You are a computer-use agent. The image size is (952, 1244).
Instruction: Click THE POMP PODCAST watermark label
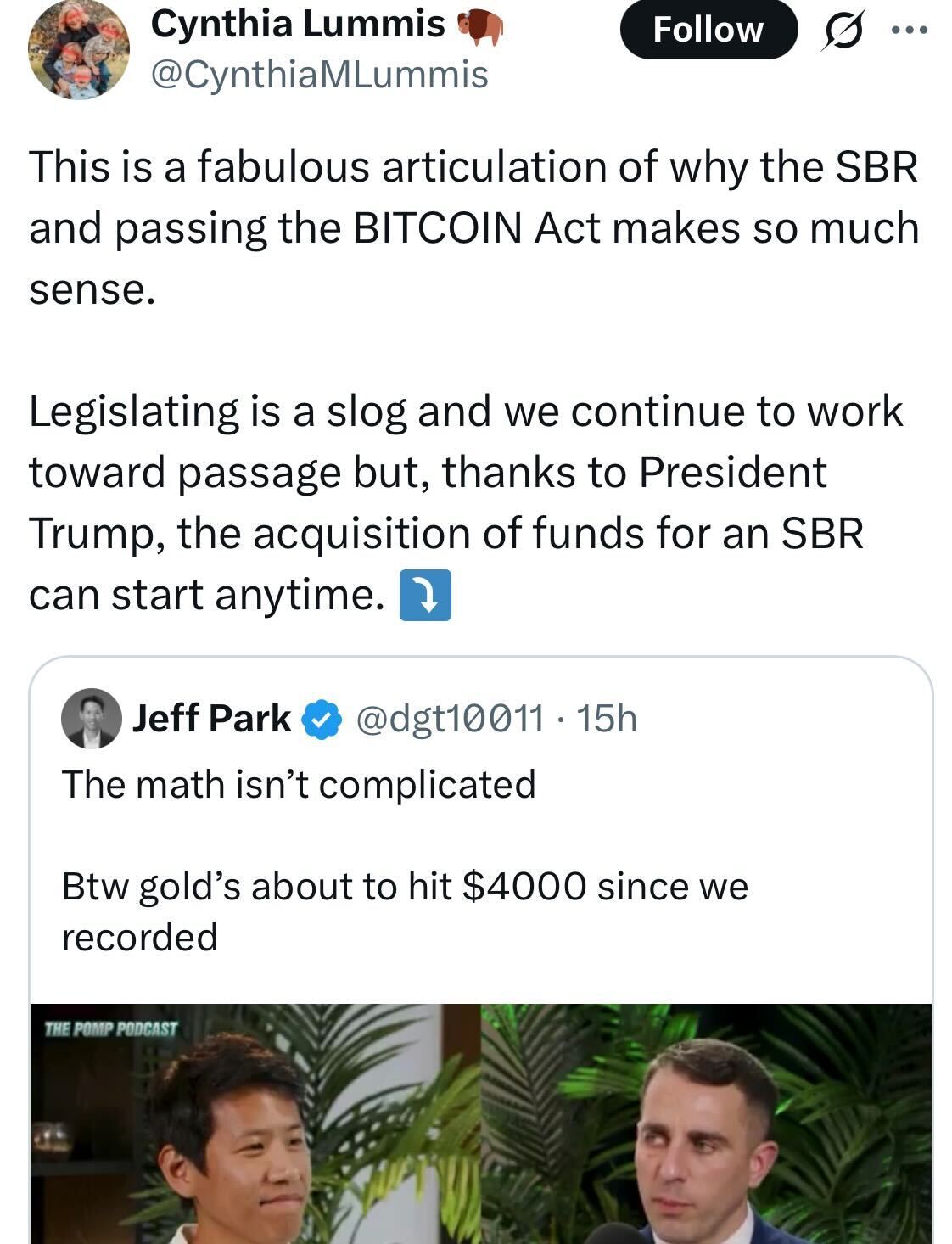tap(110, 1029)
